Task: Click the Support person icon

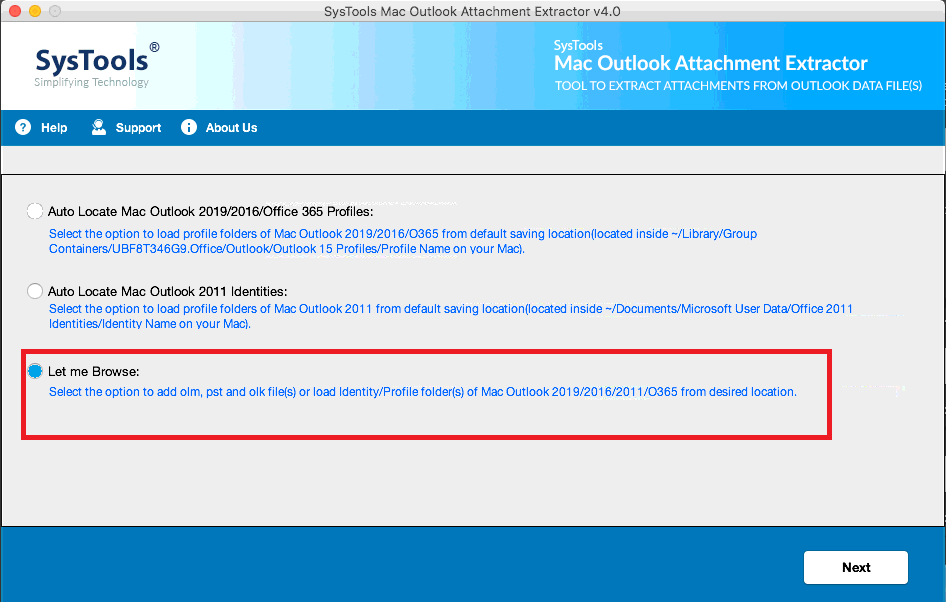Action: pos(98,127)
